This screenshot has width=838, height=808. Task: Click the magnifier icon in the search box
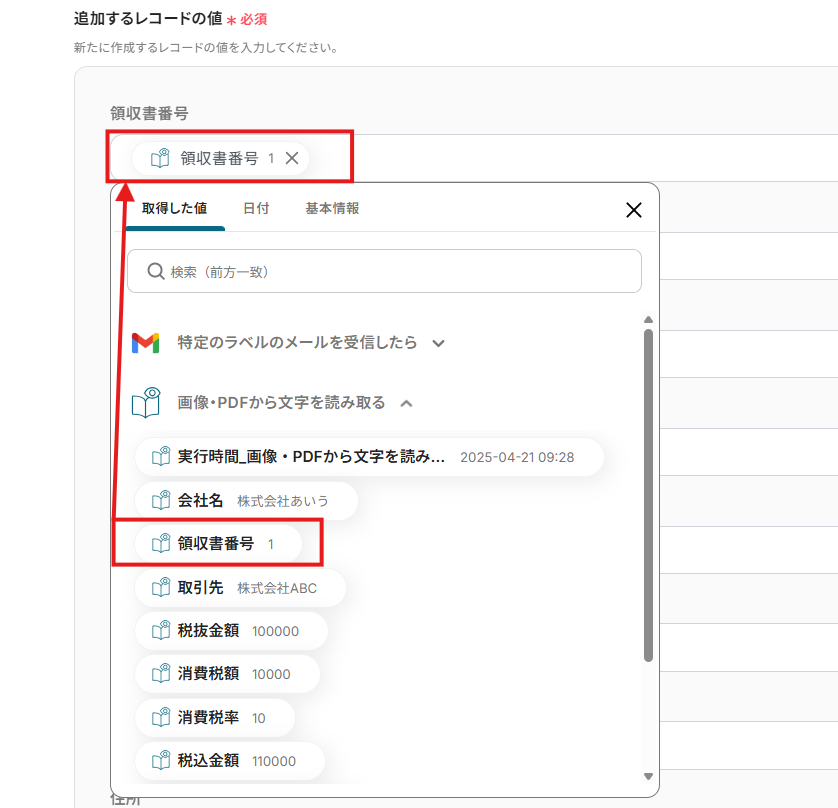(x=156, y=271)
